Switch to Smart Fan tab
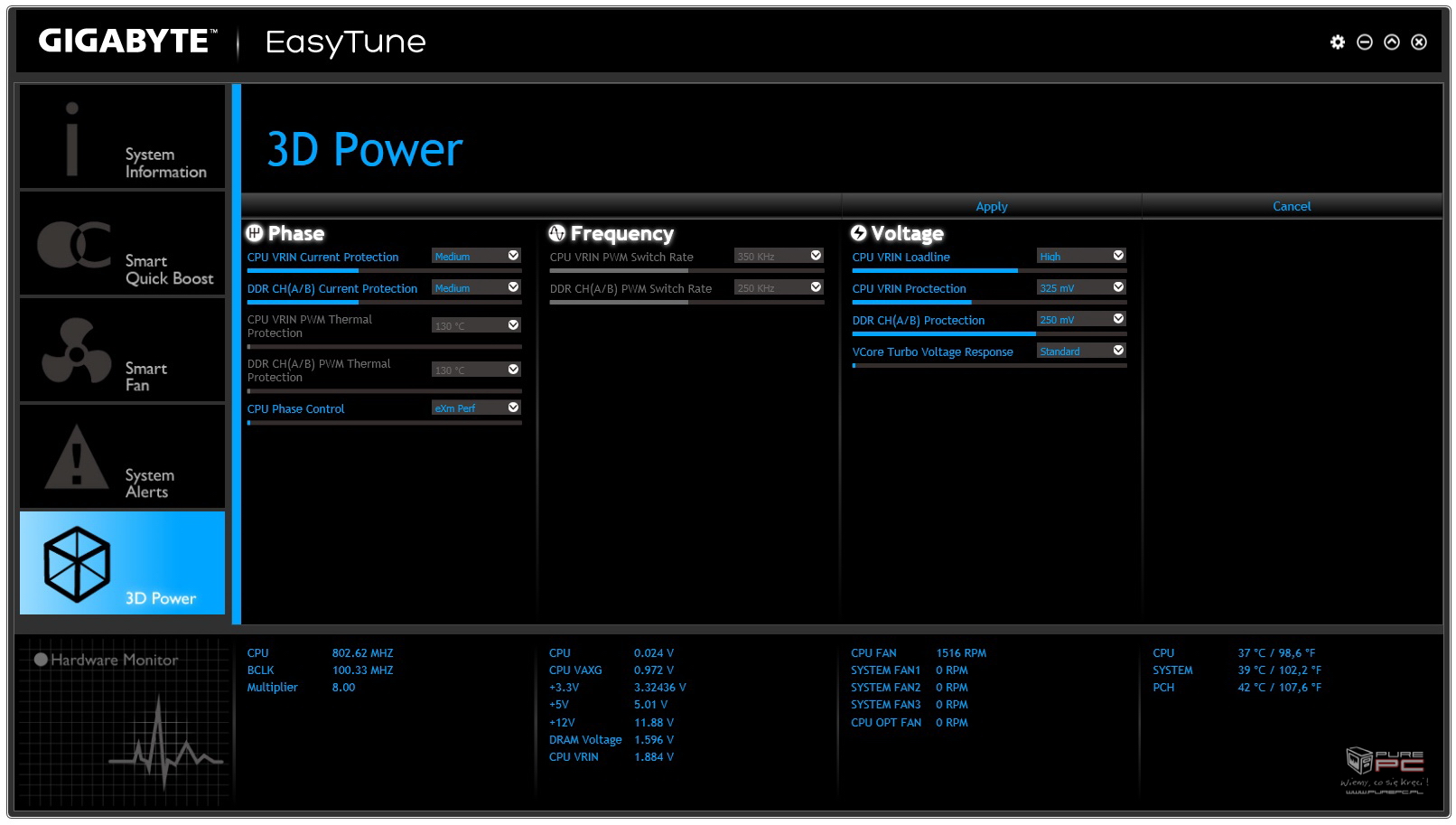Viewport: 1456px width, 825px height. tap(123, 350)
